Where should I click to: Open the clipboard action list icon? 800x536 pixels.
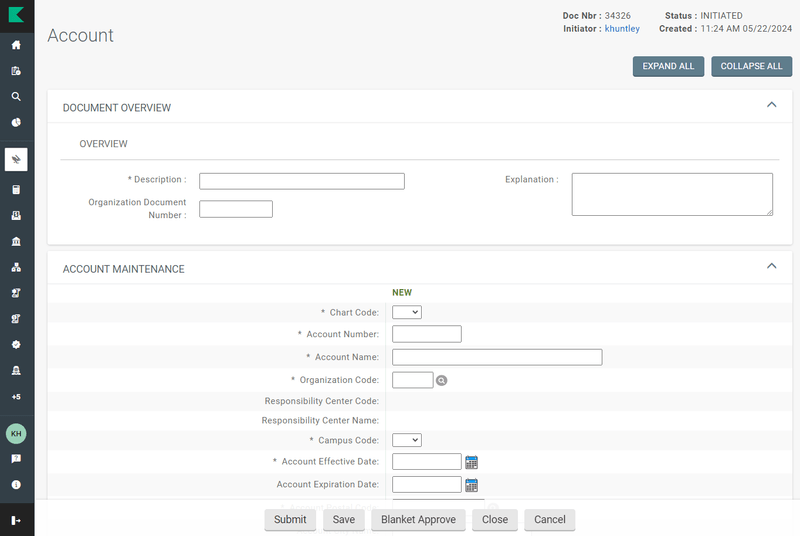[16, 71]
